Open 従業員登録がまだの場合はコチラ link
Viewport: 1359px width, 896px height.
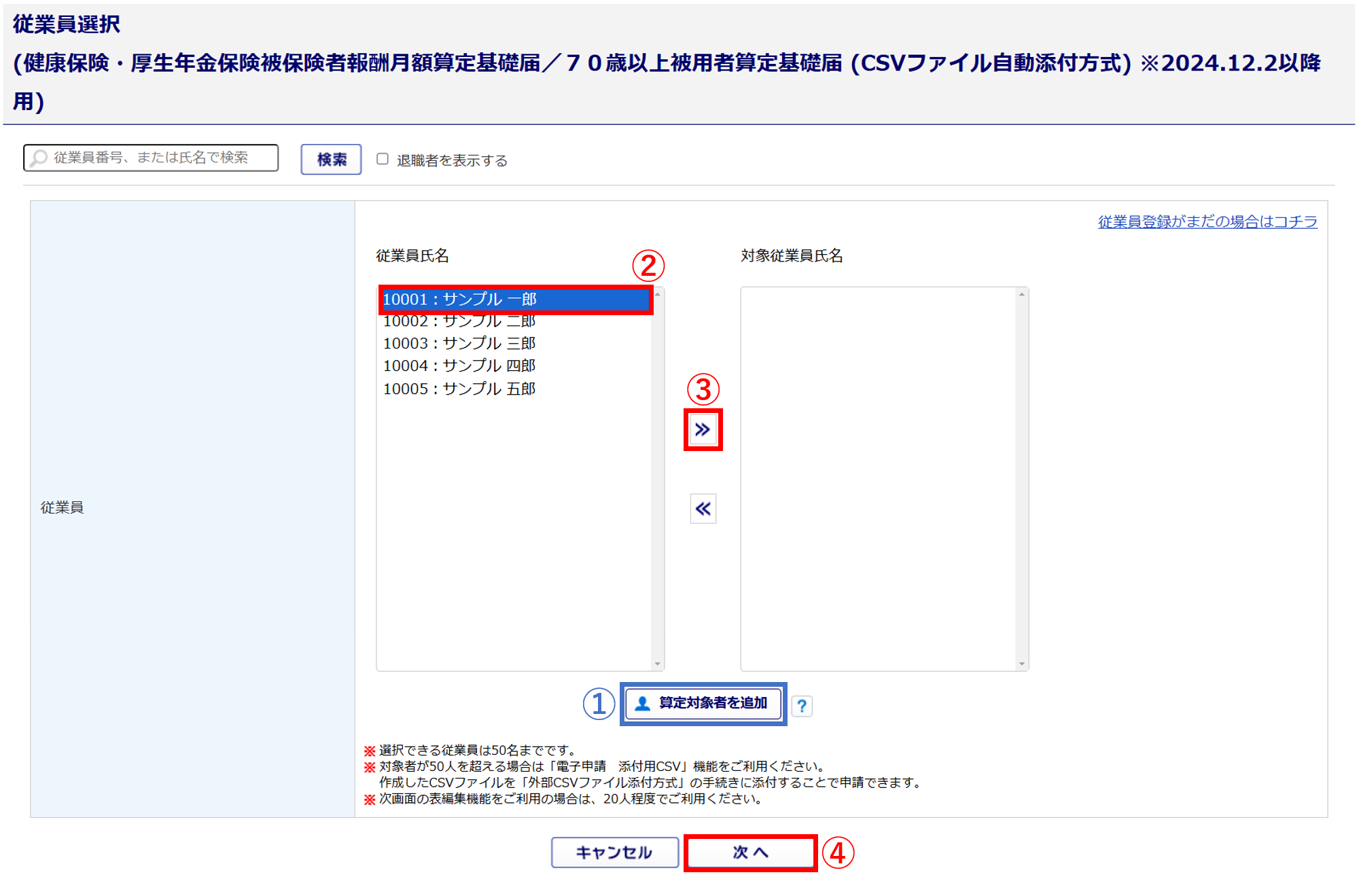click(1207, 221)
